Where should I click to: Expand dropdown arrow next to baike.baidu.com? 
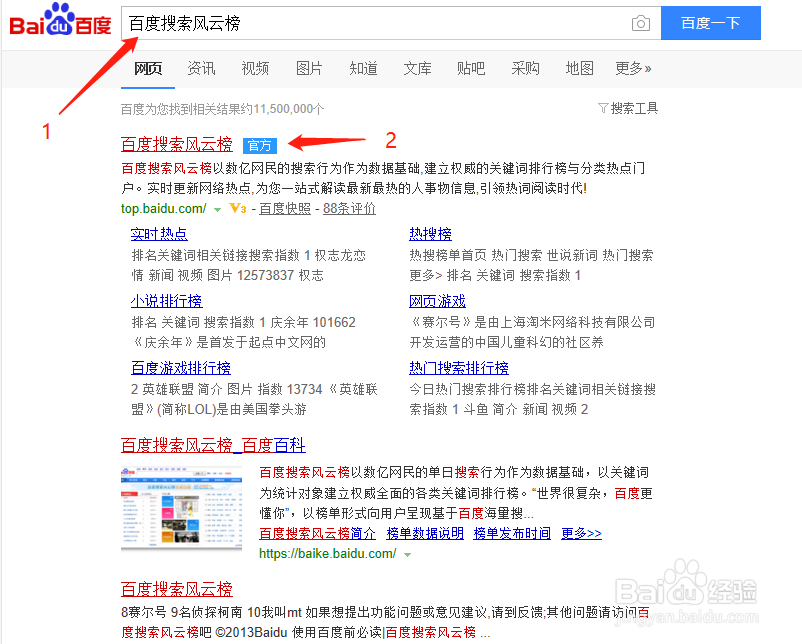407,554
